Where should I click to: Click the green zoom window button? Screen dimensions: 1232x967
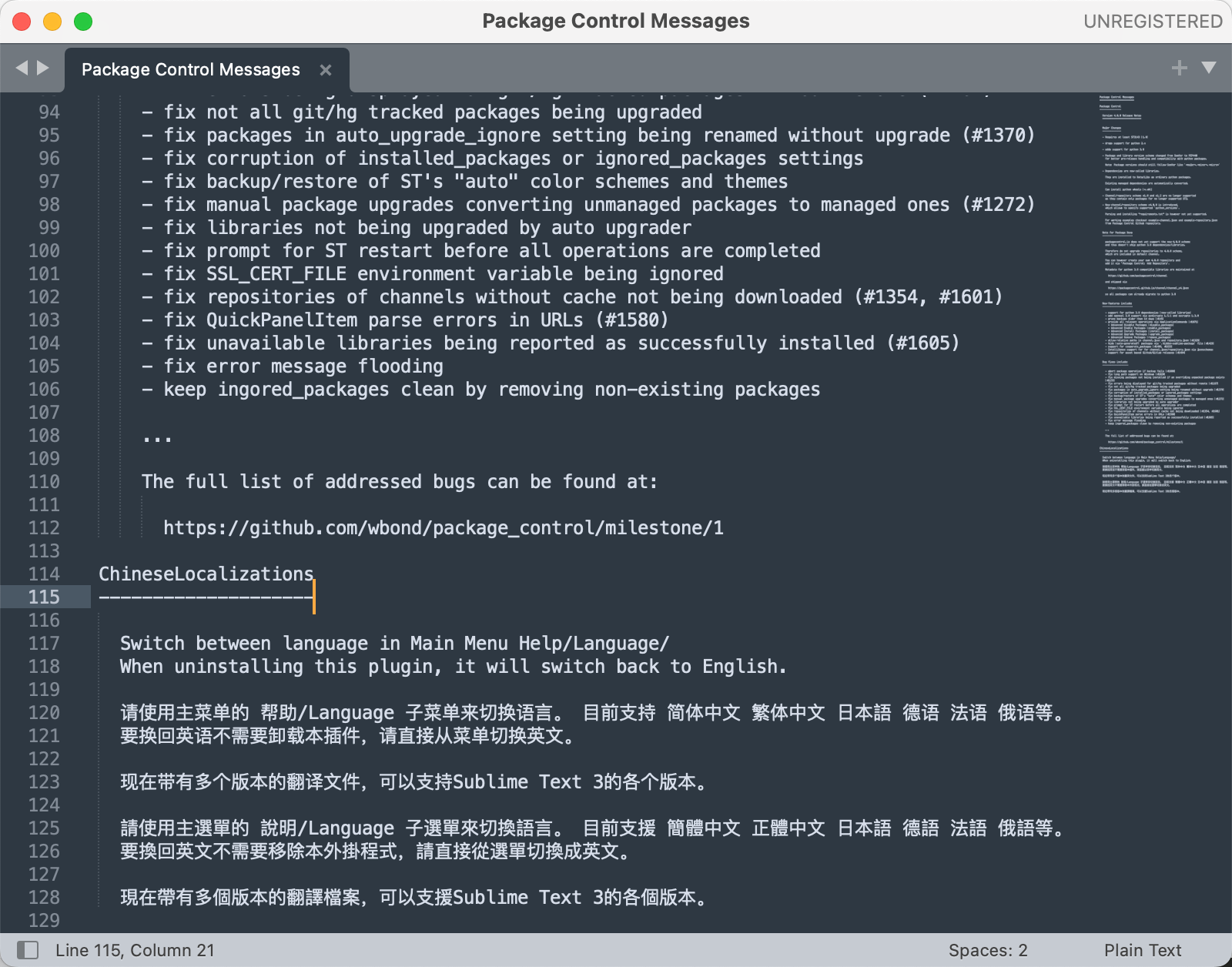coord(83,22)
